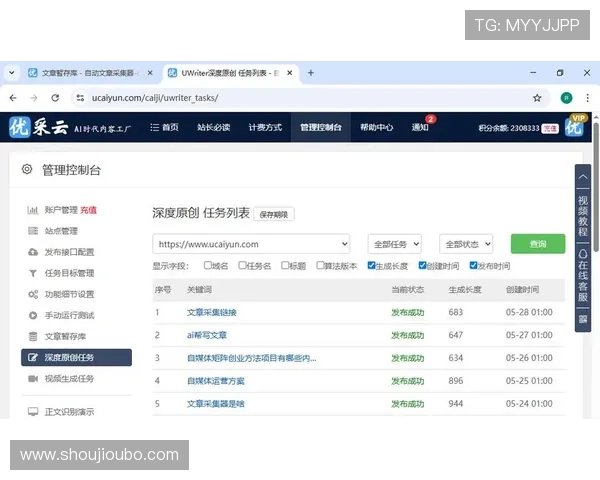Enable the 算法版本 field checkbox

click(x=320, y=265)
